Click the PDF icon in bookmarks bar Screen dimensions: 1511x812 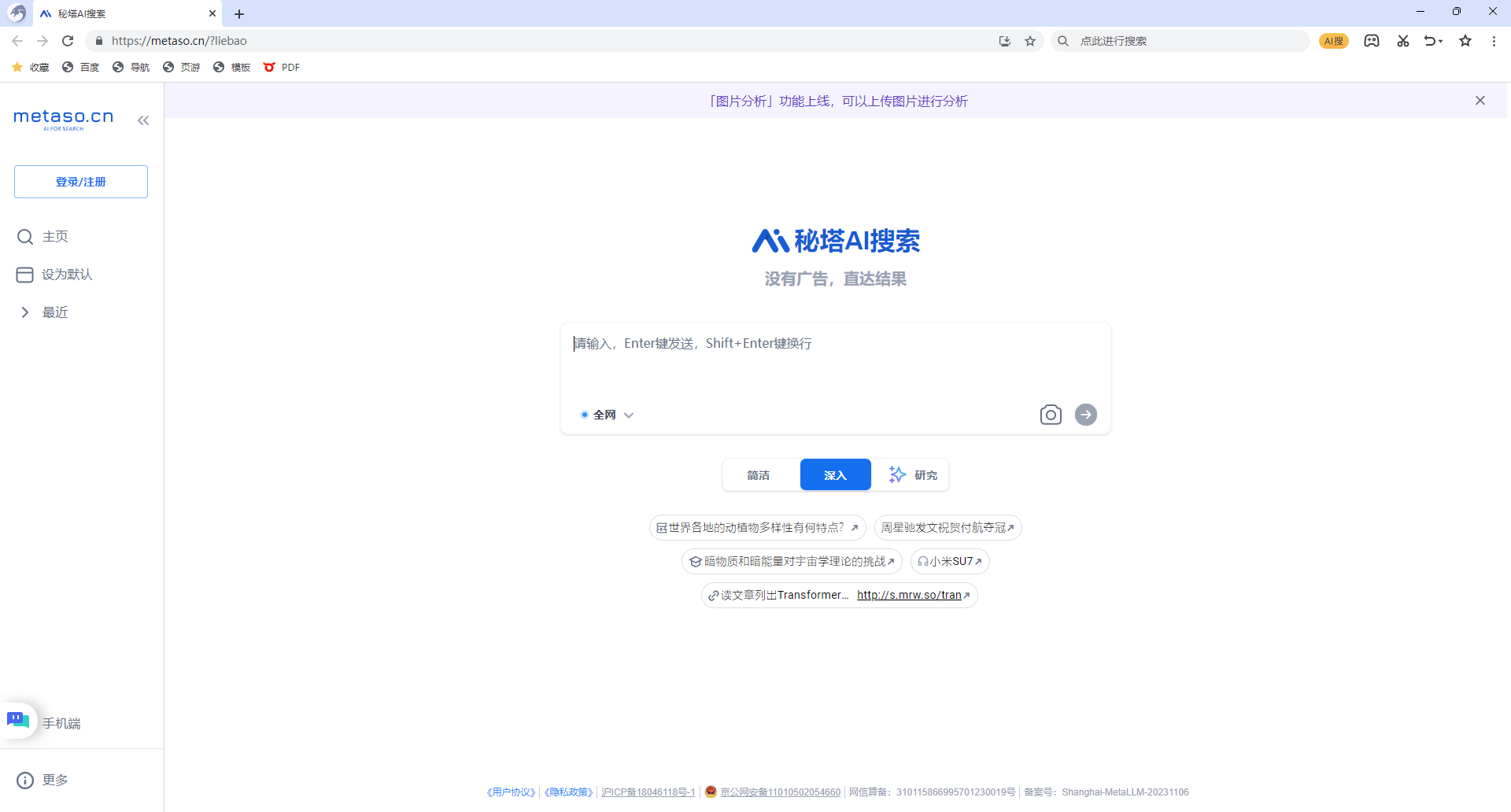point(271,67)
